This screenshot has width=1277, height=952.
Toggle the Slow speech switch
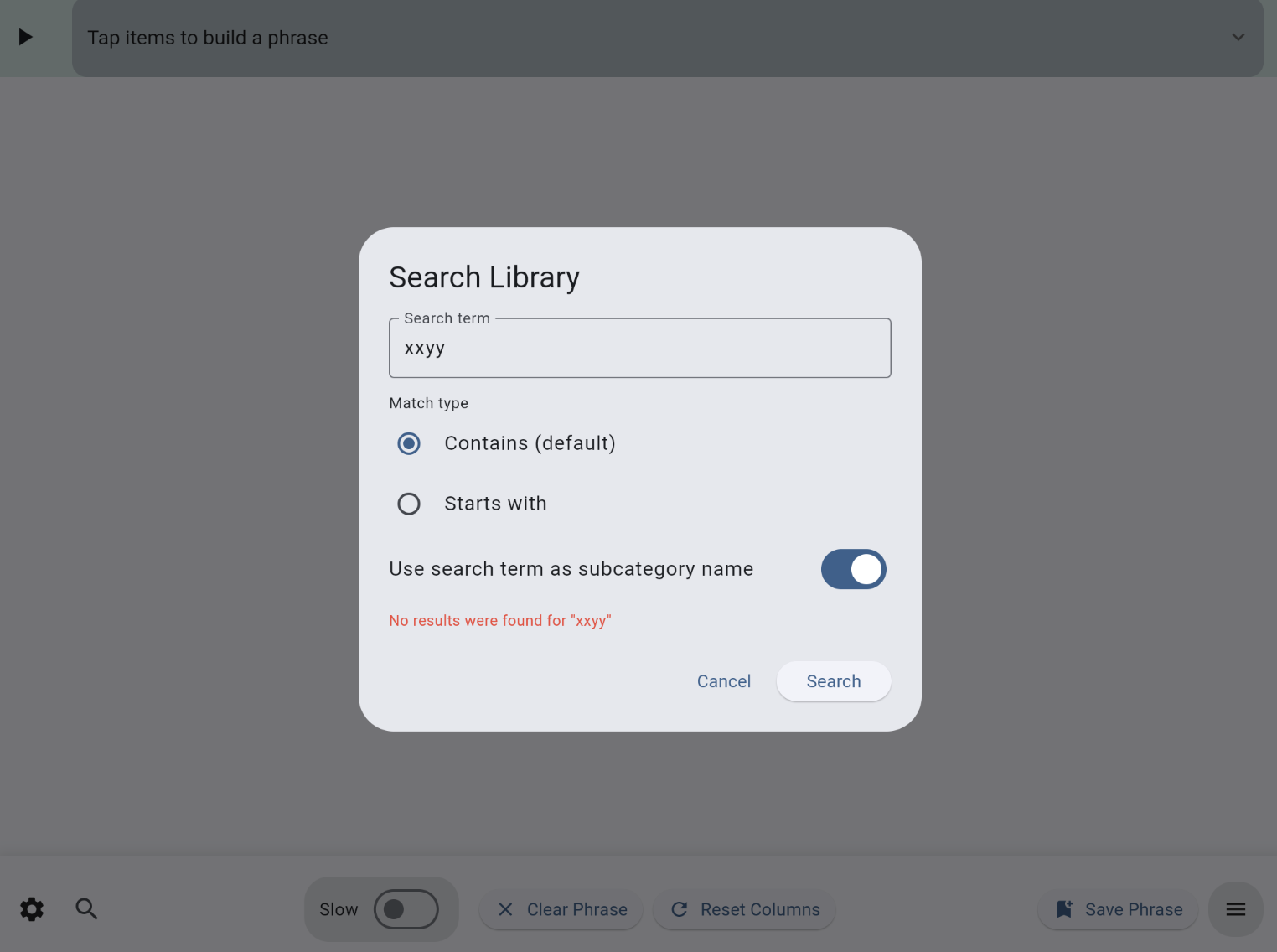[x=406, y=909]
